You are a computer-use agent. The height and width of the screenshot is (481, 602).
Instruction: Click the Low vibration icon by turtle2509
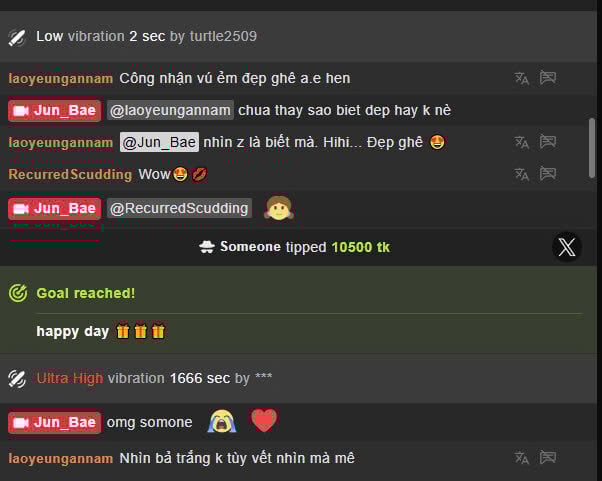pyautogui.click(x=17, y=37)
